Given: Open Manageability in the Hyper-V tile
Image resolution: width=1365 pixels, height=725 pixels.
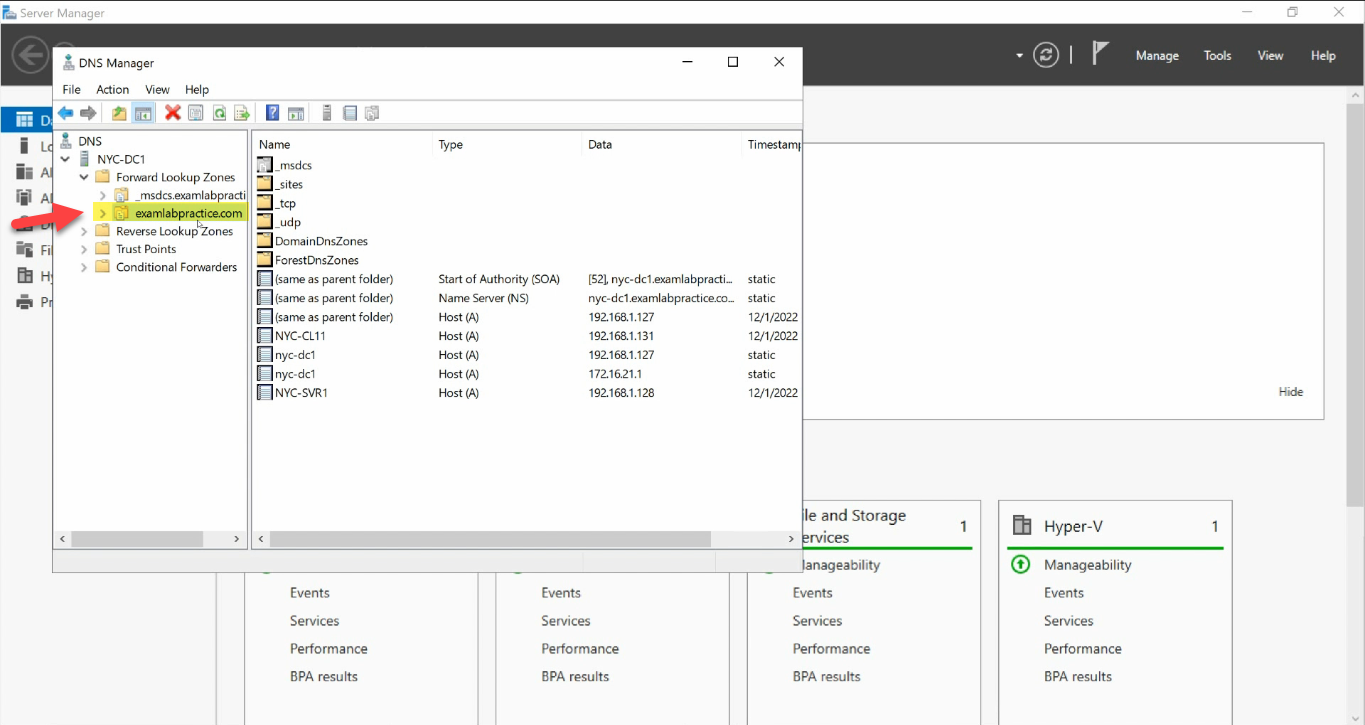Looking at the screenshot, I should coord(1088,565).
